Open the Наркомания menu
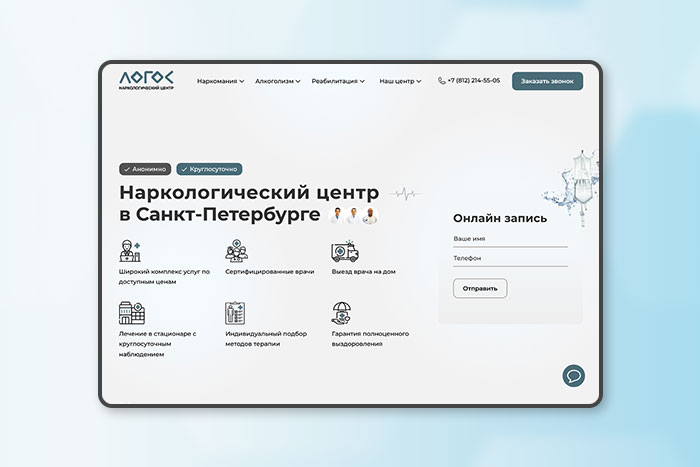 (x=221, y=81)
